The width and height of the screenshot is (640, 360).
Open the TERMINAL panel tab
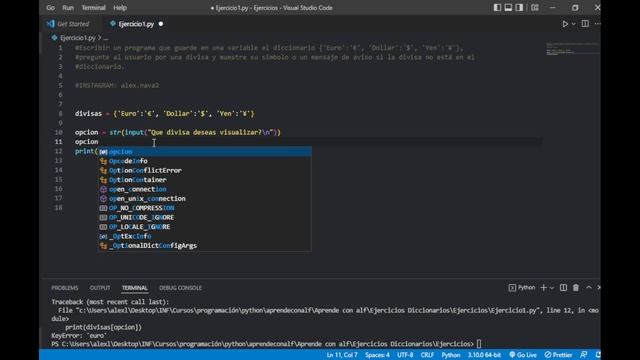coord(135,288)
